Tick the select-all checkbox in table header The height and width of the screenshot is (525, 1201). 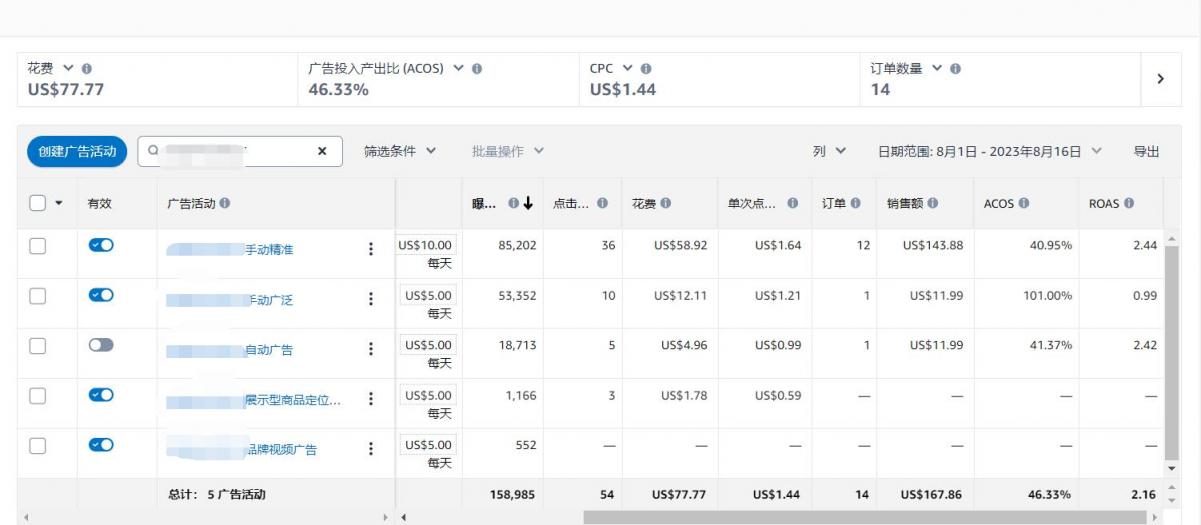39,204
